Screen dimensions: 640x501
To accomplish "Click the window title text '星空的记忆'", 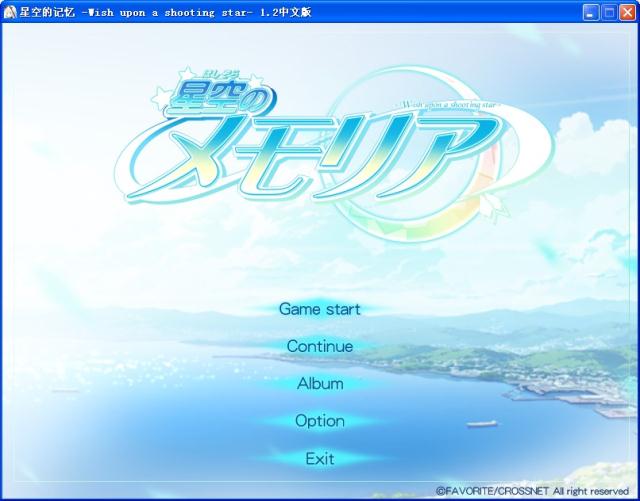I will (47, 12).
